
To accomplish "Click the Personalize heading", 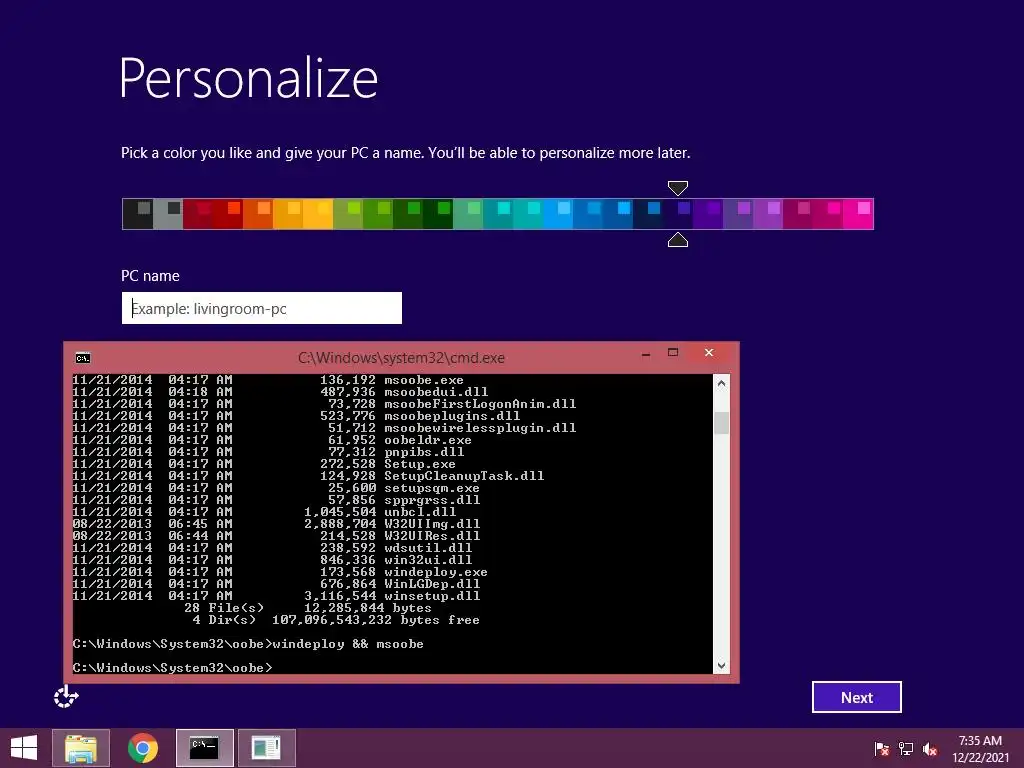I will (x=249, y=78).
